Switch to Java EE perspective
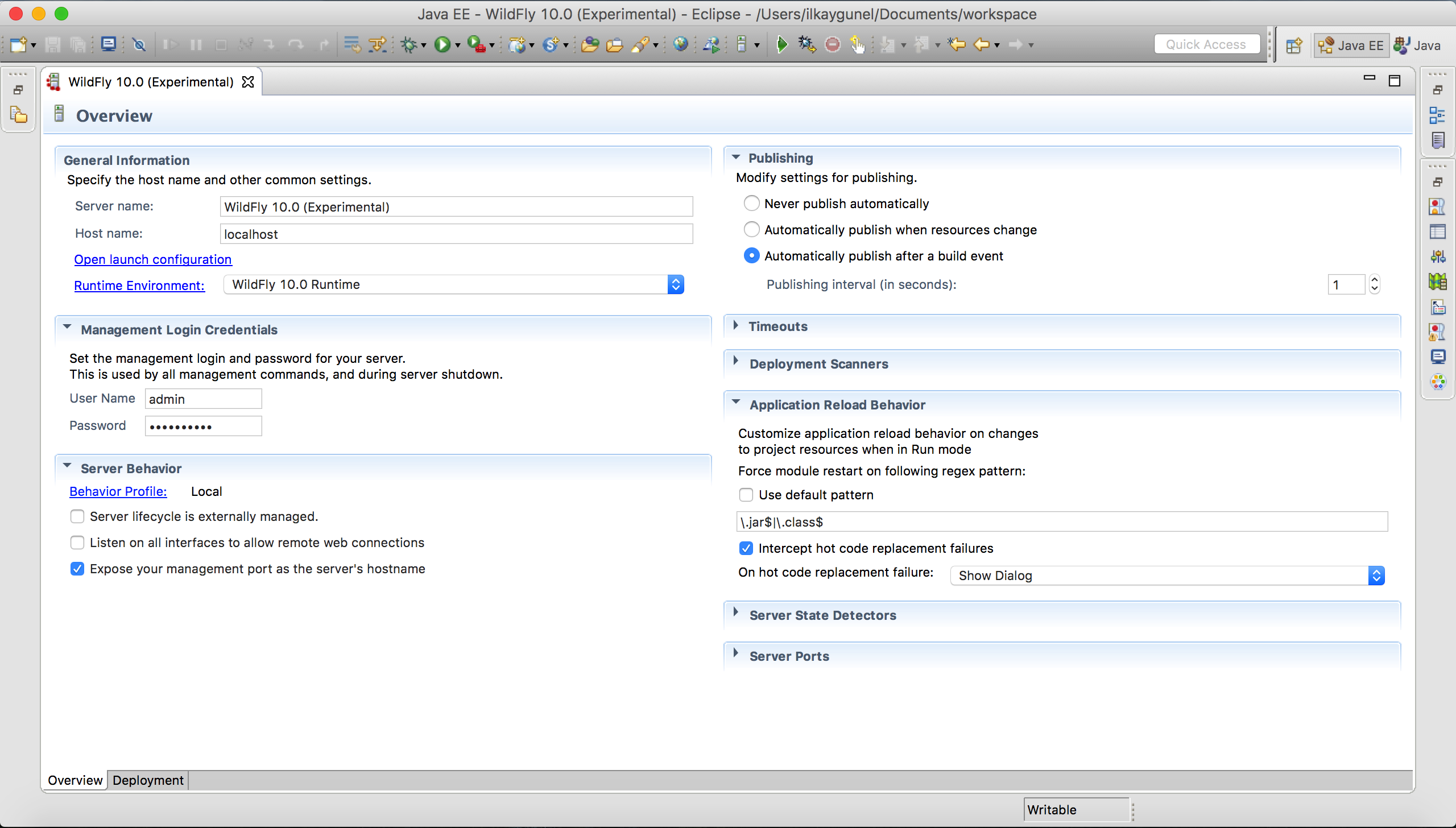Image resolution: width=1456 pixels, height=828 pixels. (x=1351, y=45)
